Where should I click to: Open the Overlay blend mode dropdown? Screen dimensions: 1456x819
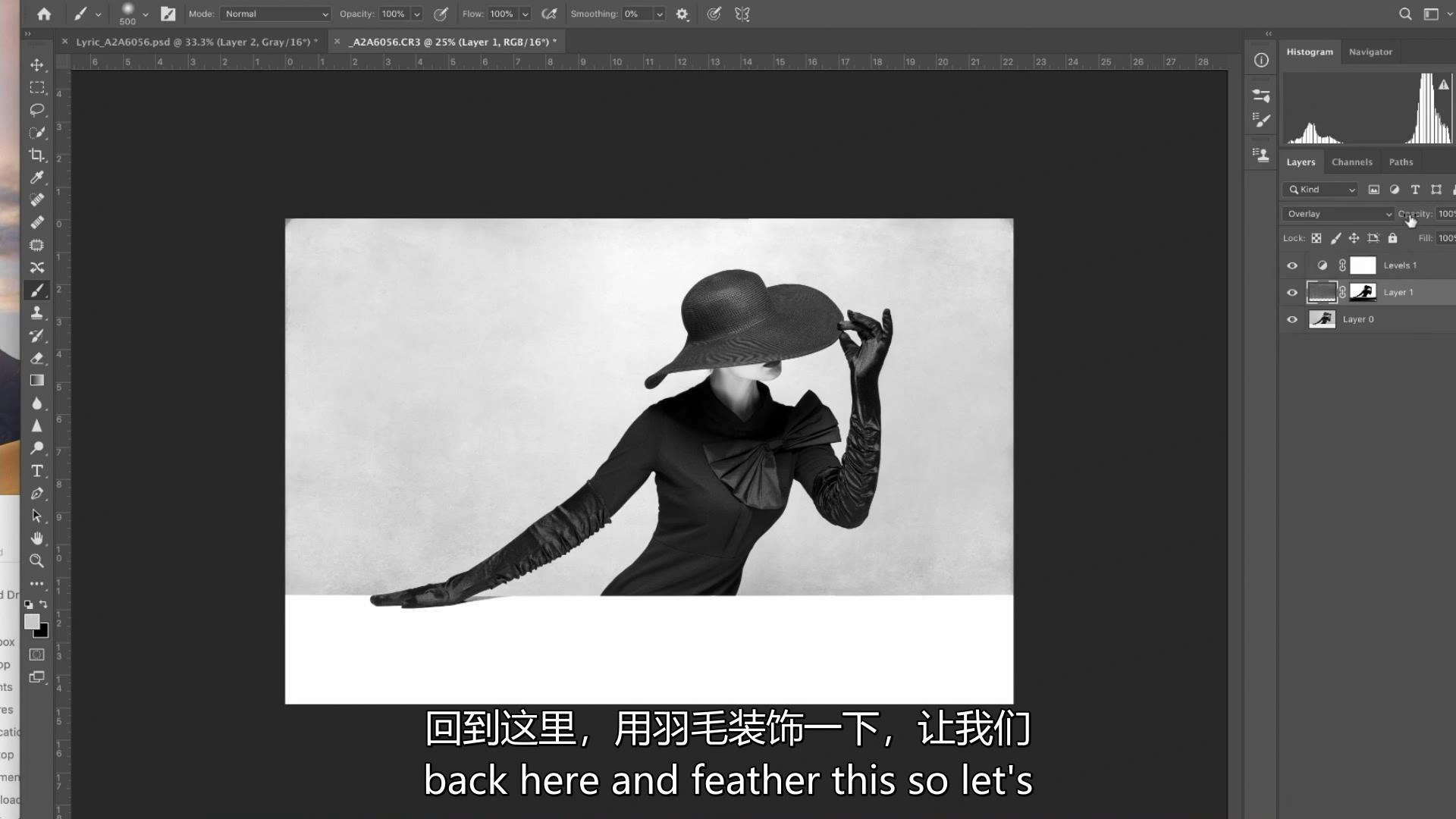pyautogui.click(x=1338, y=214)
